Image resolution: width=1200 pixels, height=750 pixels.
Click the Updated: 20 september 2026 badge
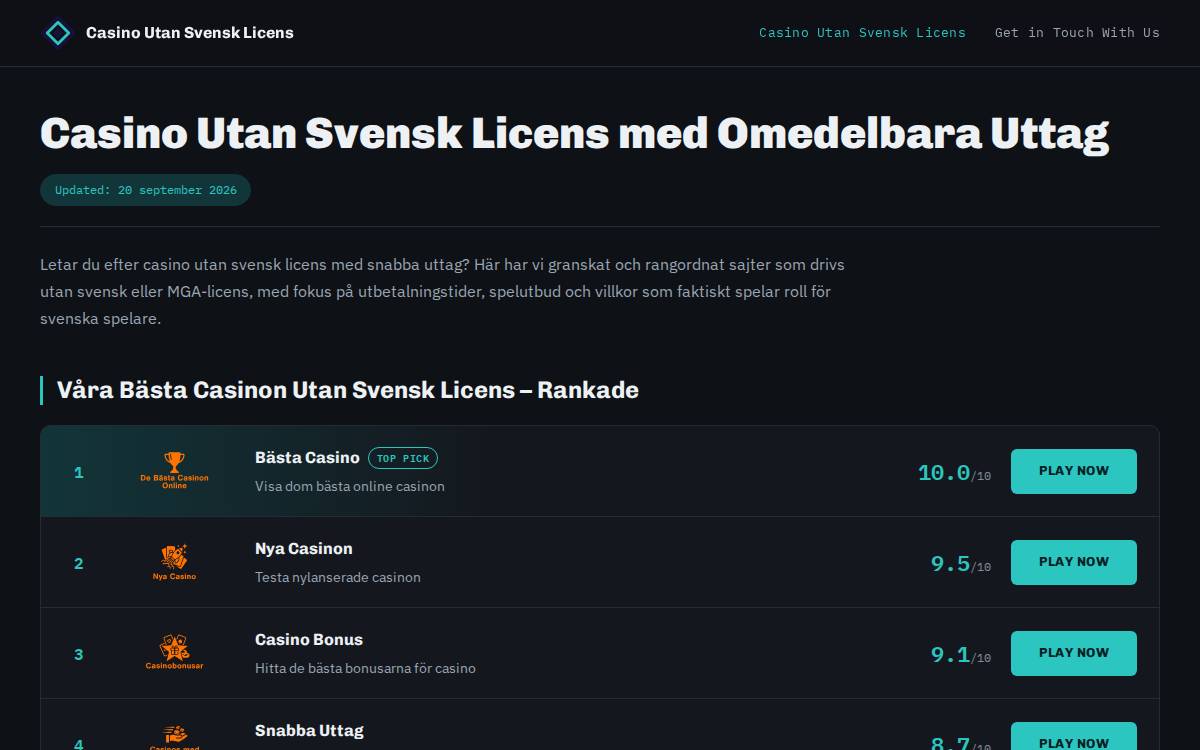coord(145,190)
